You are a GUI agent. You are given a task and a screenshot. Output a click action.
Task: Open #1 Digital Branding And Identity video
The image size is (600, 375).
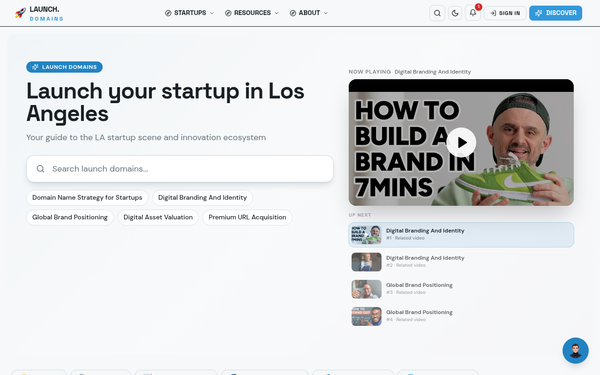point(461,235)
